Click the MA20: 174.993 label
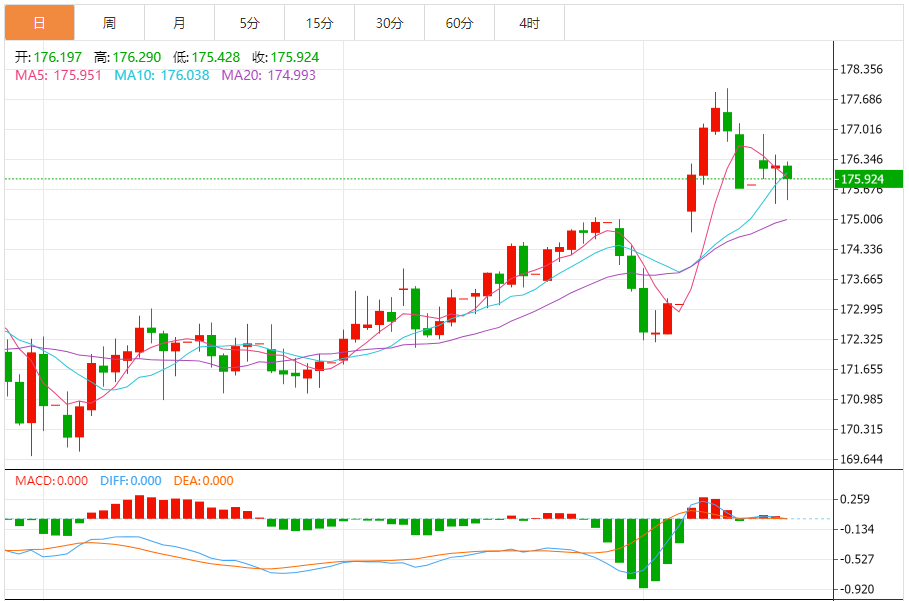Viewport: 909px width, 601px height. coord(268,75)
